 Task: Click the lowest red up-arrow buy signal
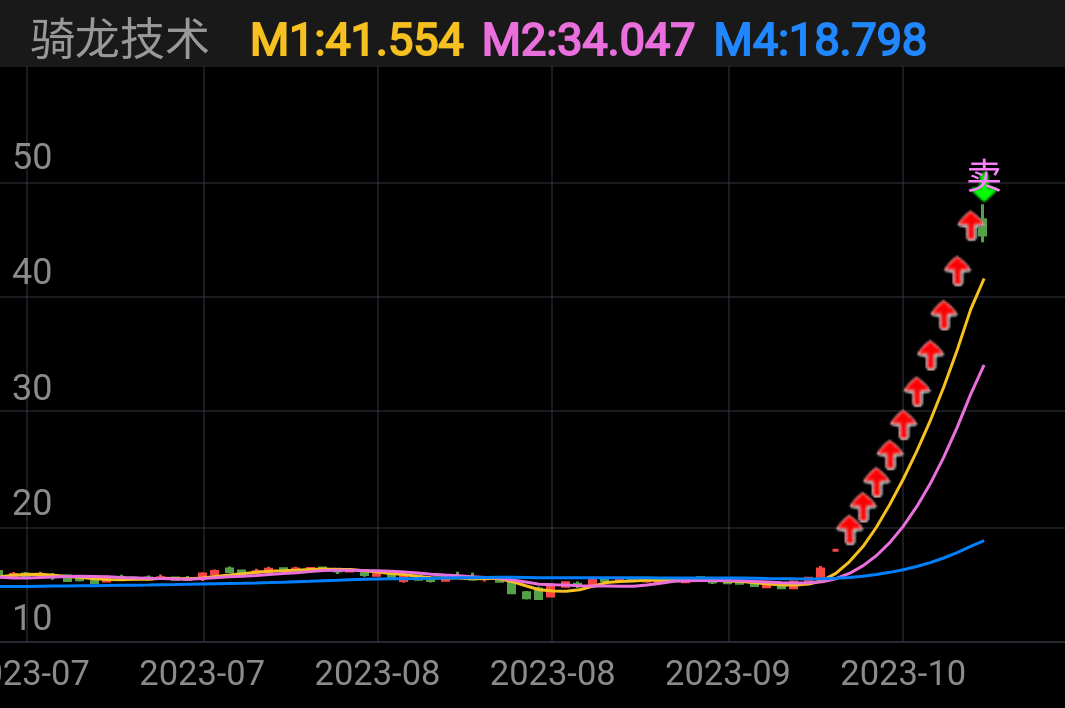tap(849, 529)
